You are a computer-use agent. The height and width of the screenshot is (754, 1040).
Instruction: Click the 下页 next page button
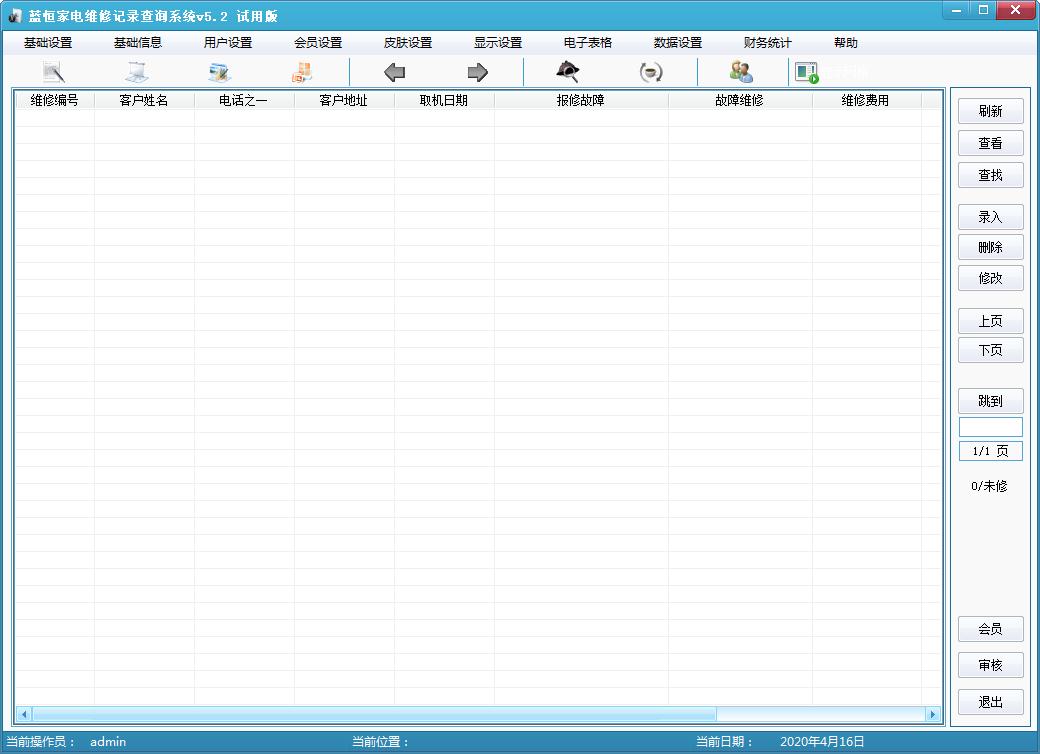(990, 350)
